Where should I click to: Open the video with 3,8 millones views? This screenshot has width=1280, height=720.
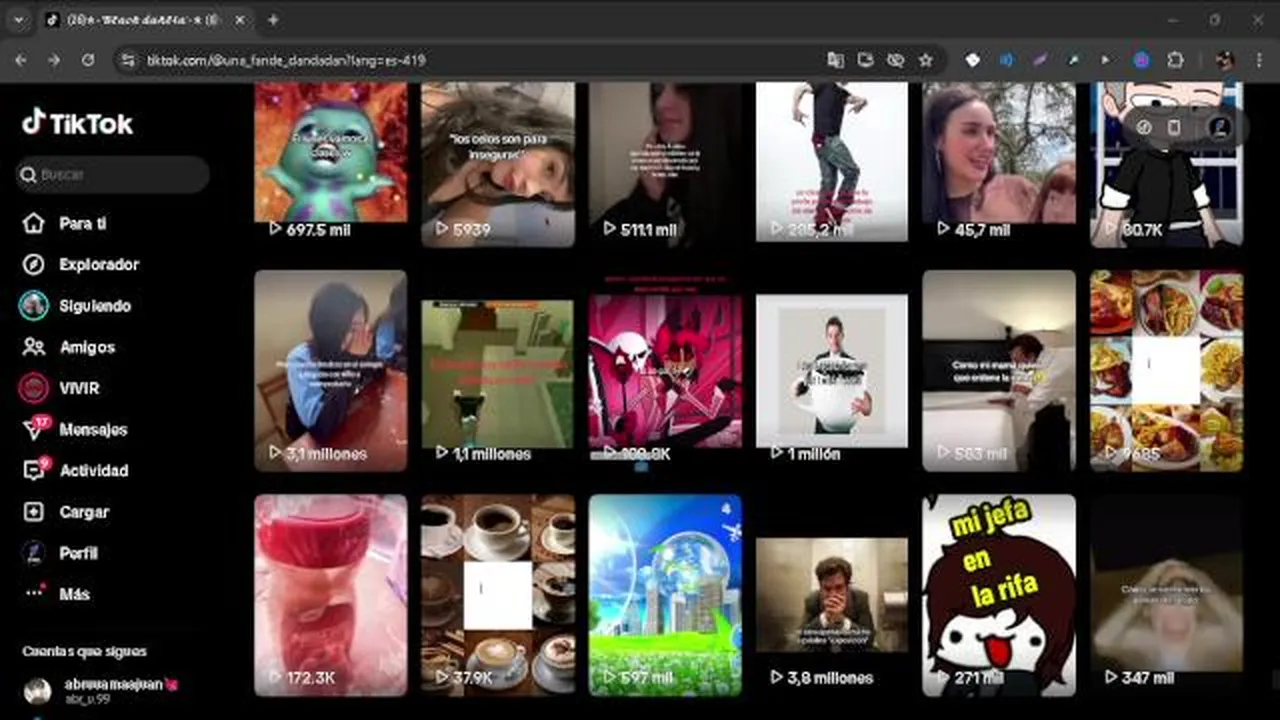832,594
